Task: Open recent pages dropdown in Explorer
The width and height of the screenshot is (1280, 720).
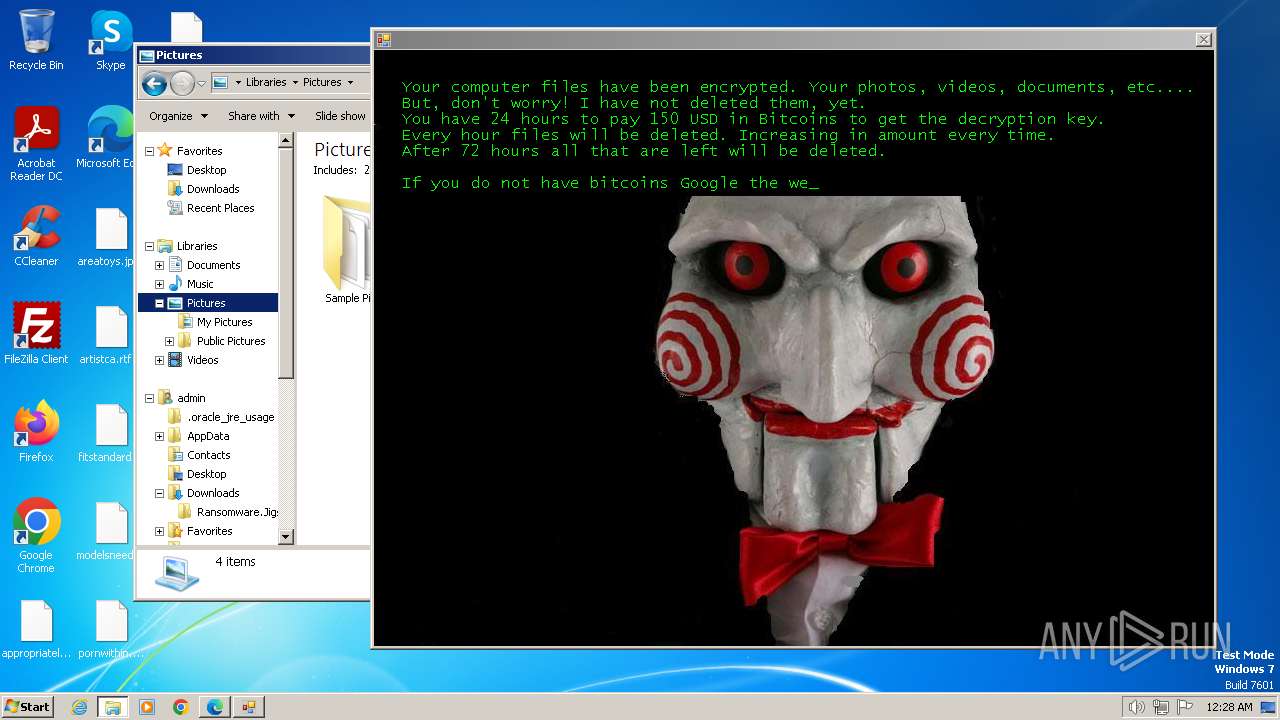Action: pyautogui.click(x=201, y=83)
